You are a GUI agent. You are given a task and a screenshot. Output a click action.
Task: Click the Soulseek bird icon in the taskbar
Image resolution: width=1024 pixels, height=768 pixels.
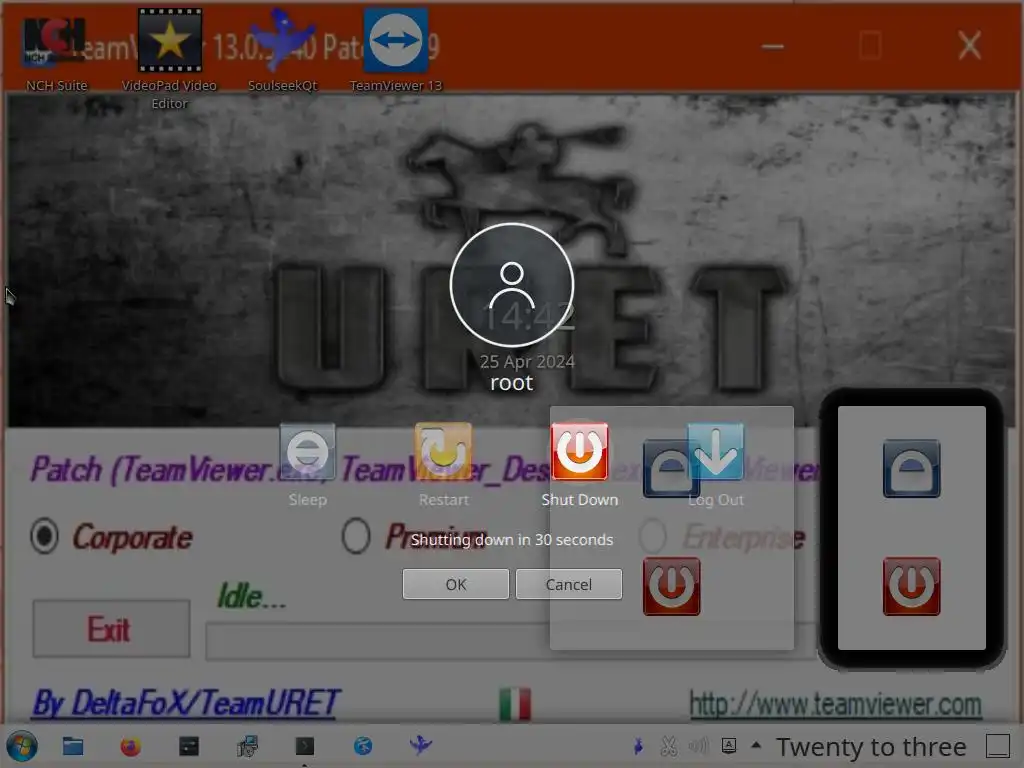pyautogui.click(x=421, y=744)
